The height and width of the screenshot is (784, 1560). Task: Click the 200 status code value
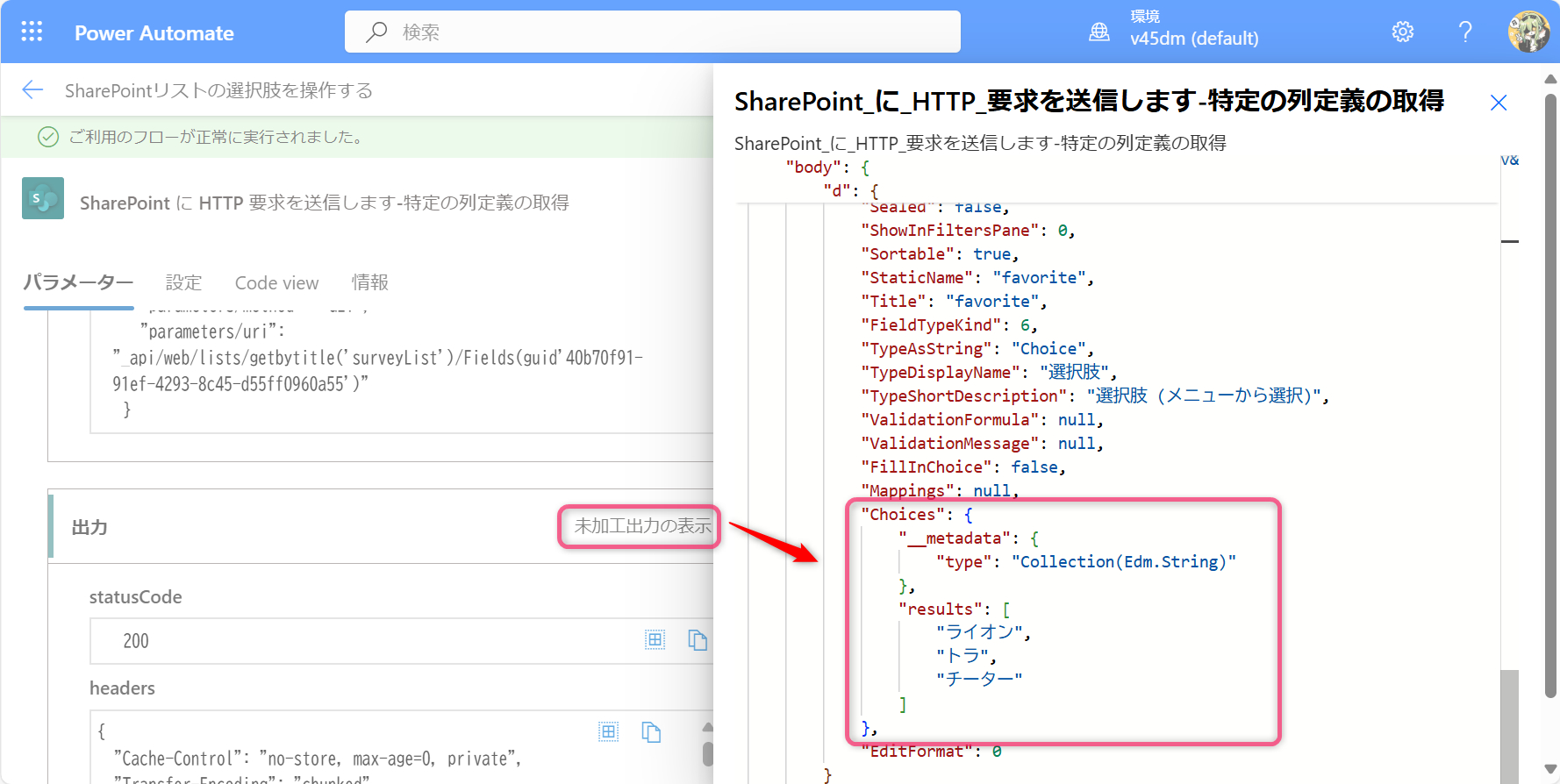tap(136, 641)
